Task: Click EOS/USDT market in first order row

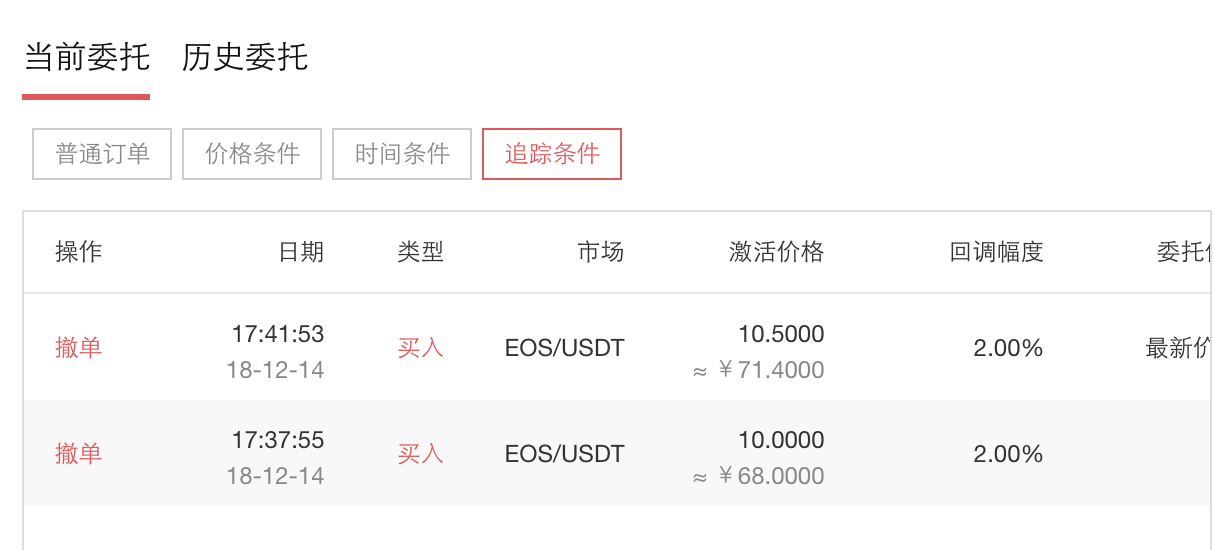Action: [x=564, y=348]
